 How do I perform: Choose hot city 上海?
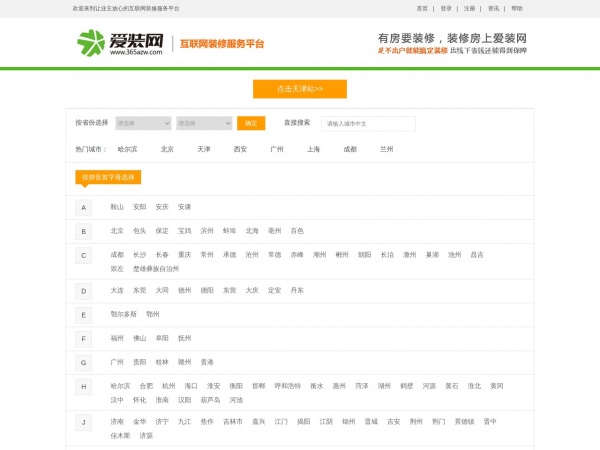tap(314, 149)
